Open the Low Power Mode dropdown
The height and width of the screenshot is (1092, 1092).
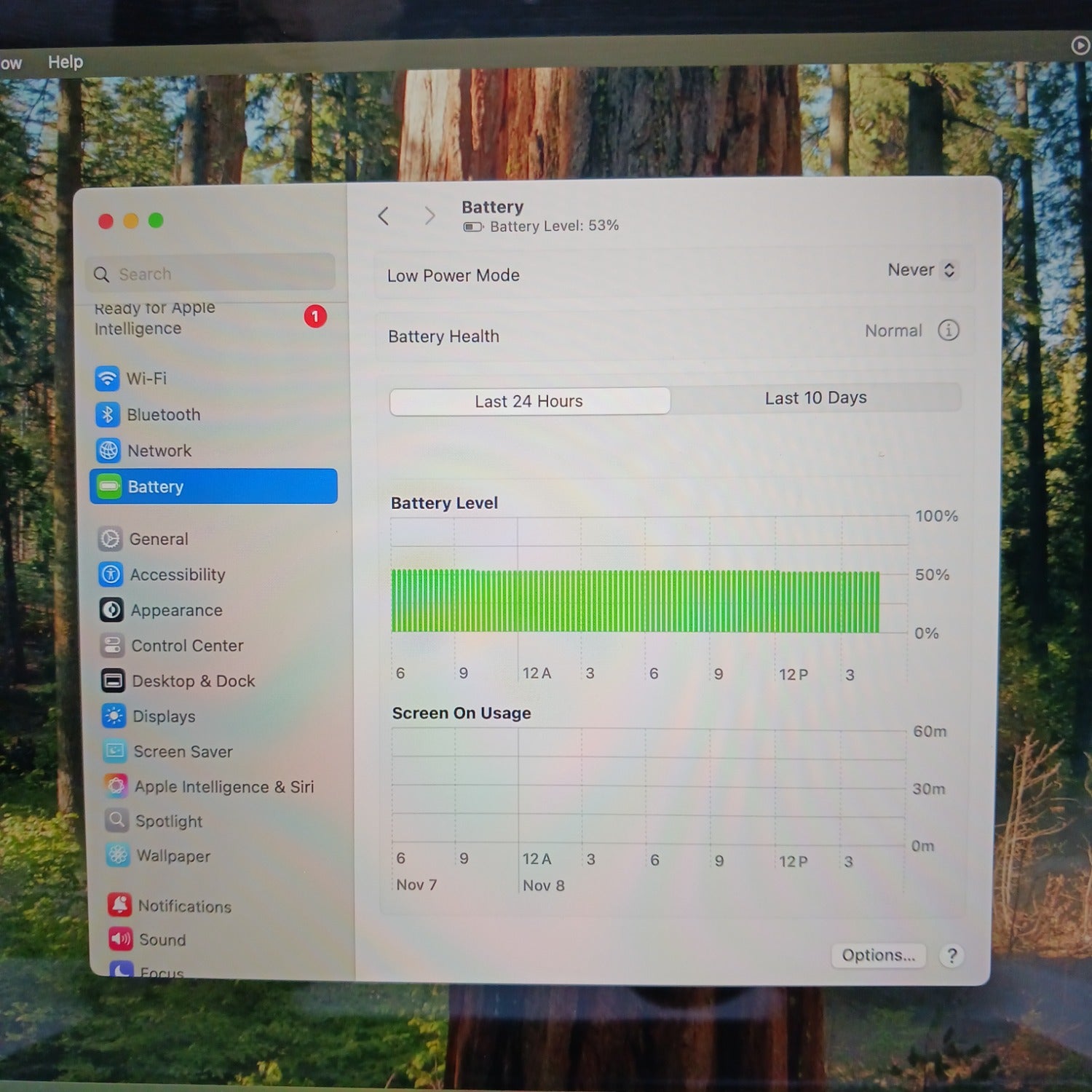[x=921, y=270]
